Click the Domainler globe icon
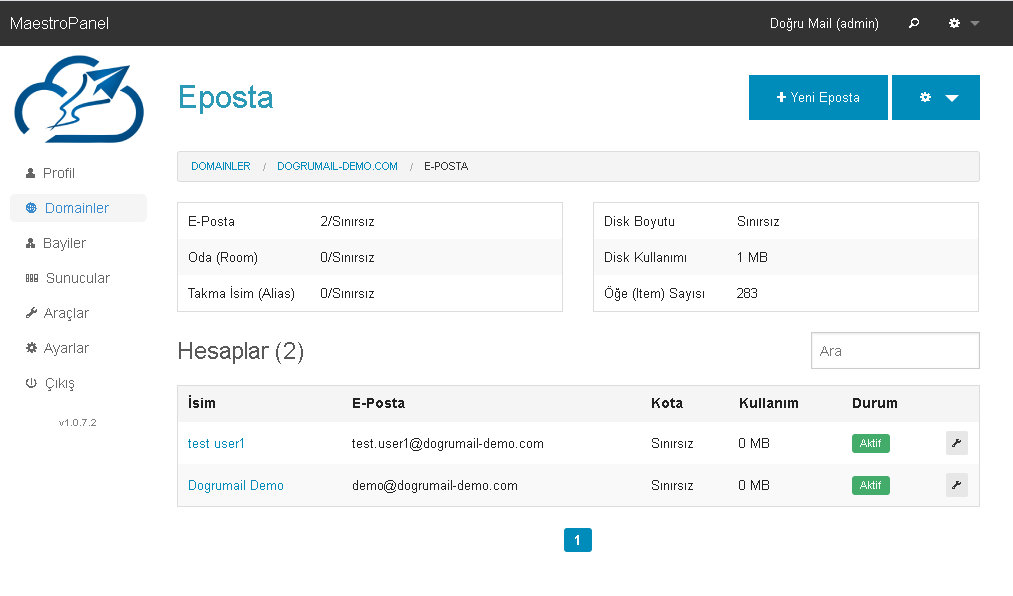1013x596 pixels. [x=31, y=208]
